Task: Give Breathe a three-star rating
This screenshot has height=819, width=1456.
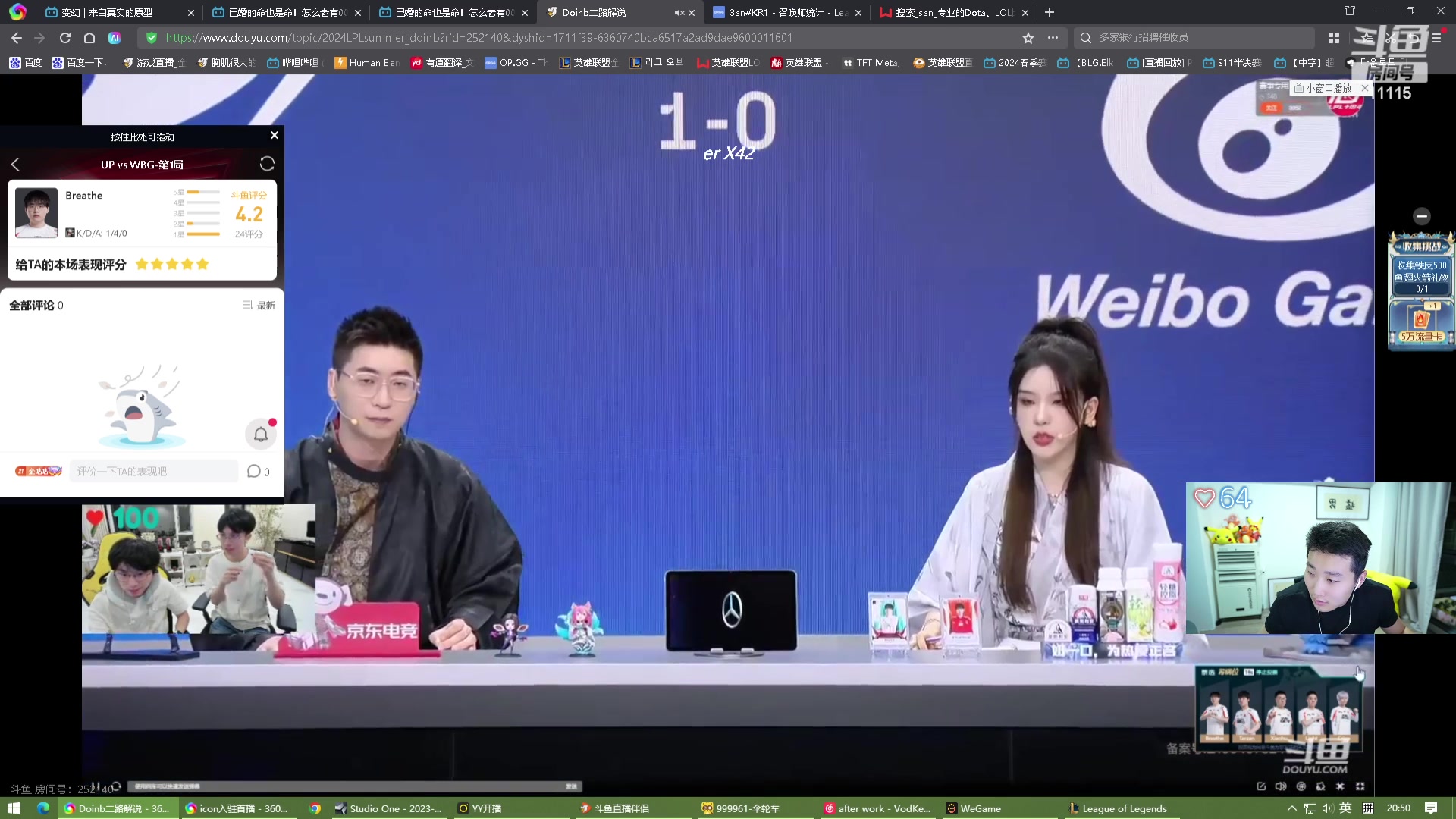Action: pos(172,264)
